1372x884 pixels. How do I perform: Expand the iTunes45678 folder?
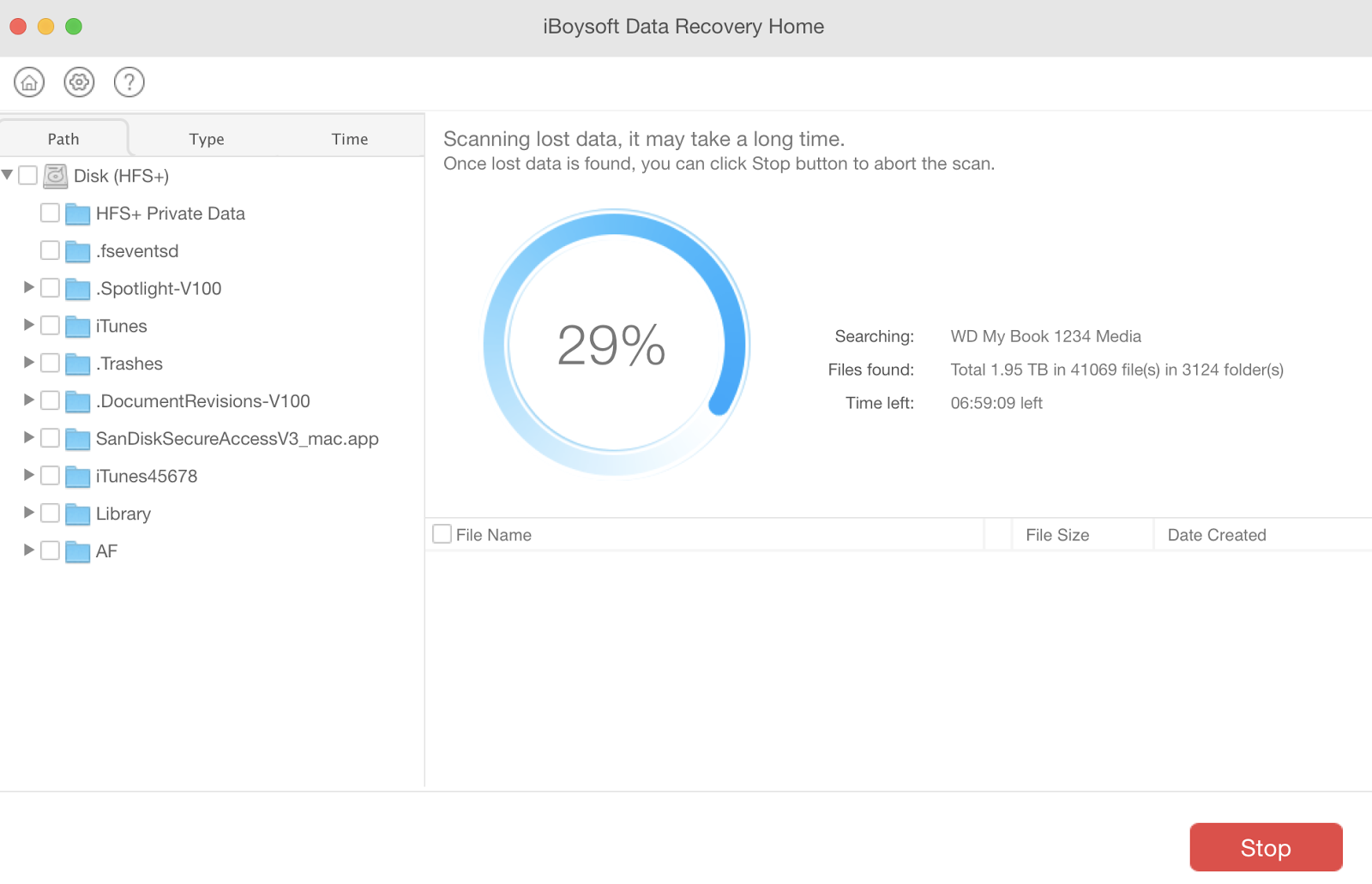coord(28,475)
